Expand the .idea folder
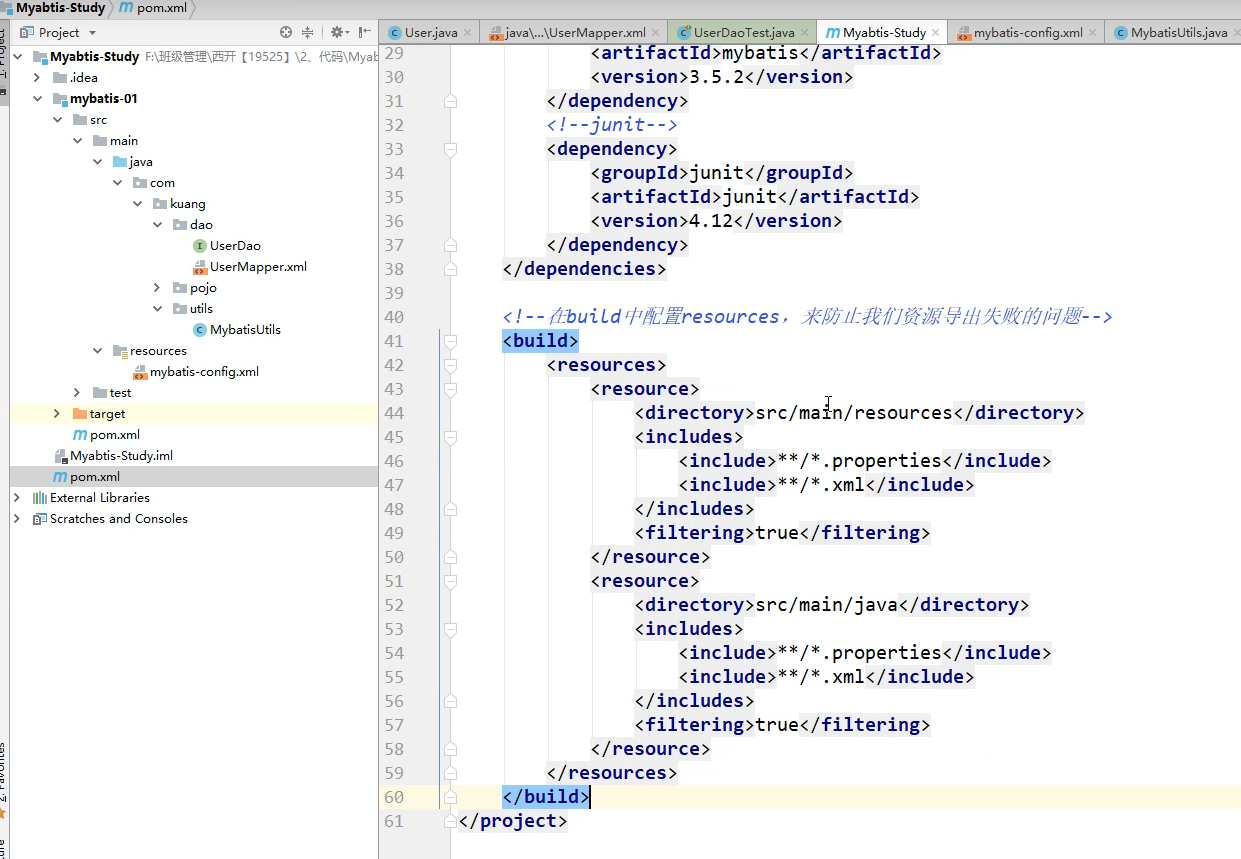 [38, 78]
